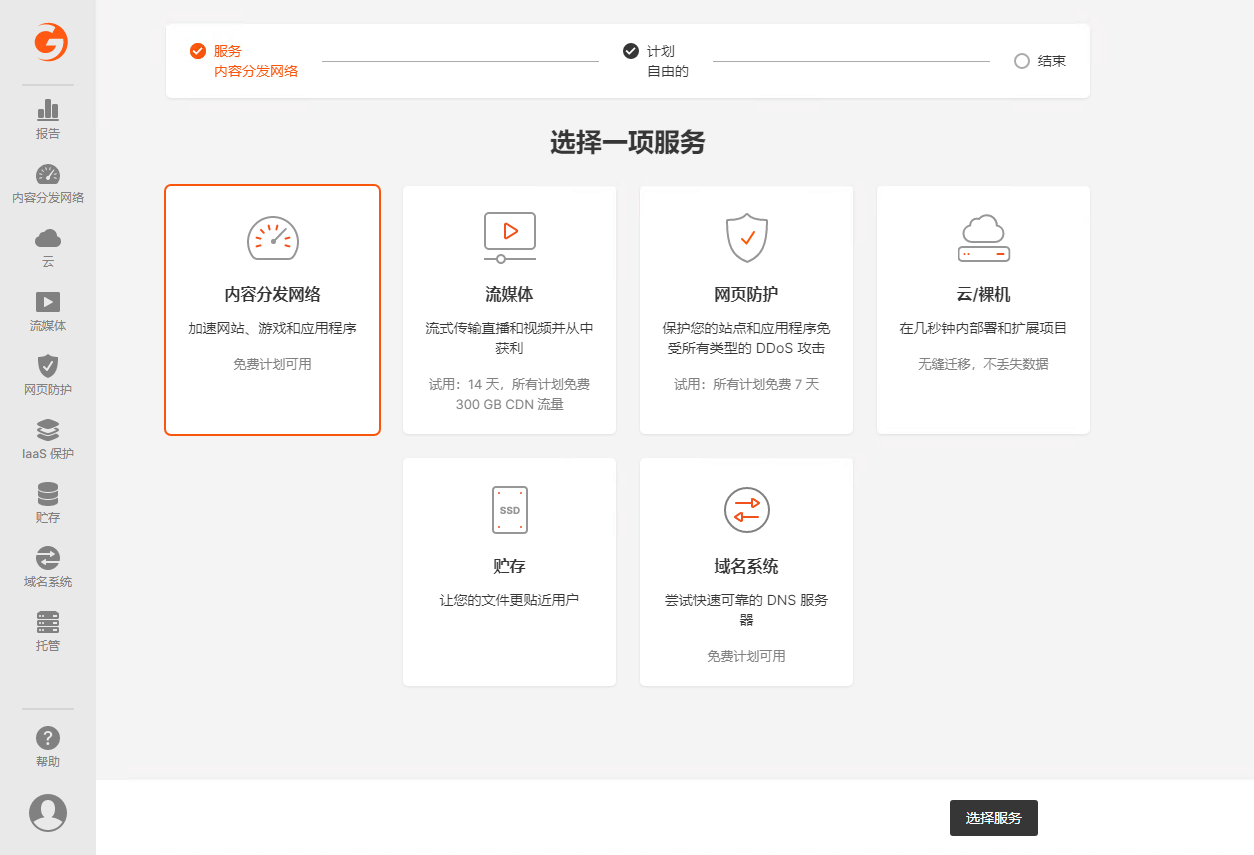This screenshot has width=1254, height=855.
Task: Click 自由的 label under 计划 step
Action: [668, 71]
